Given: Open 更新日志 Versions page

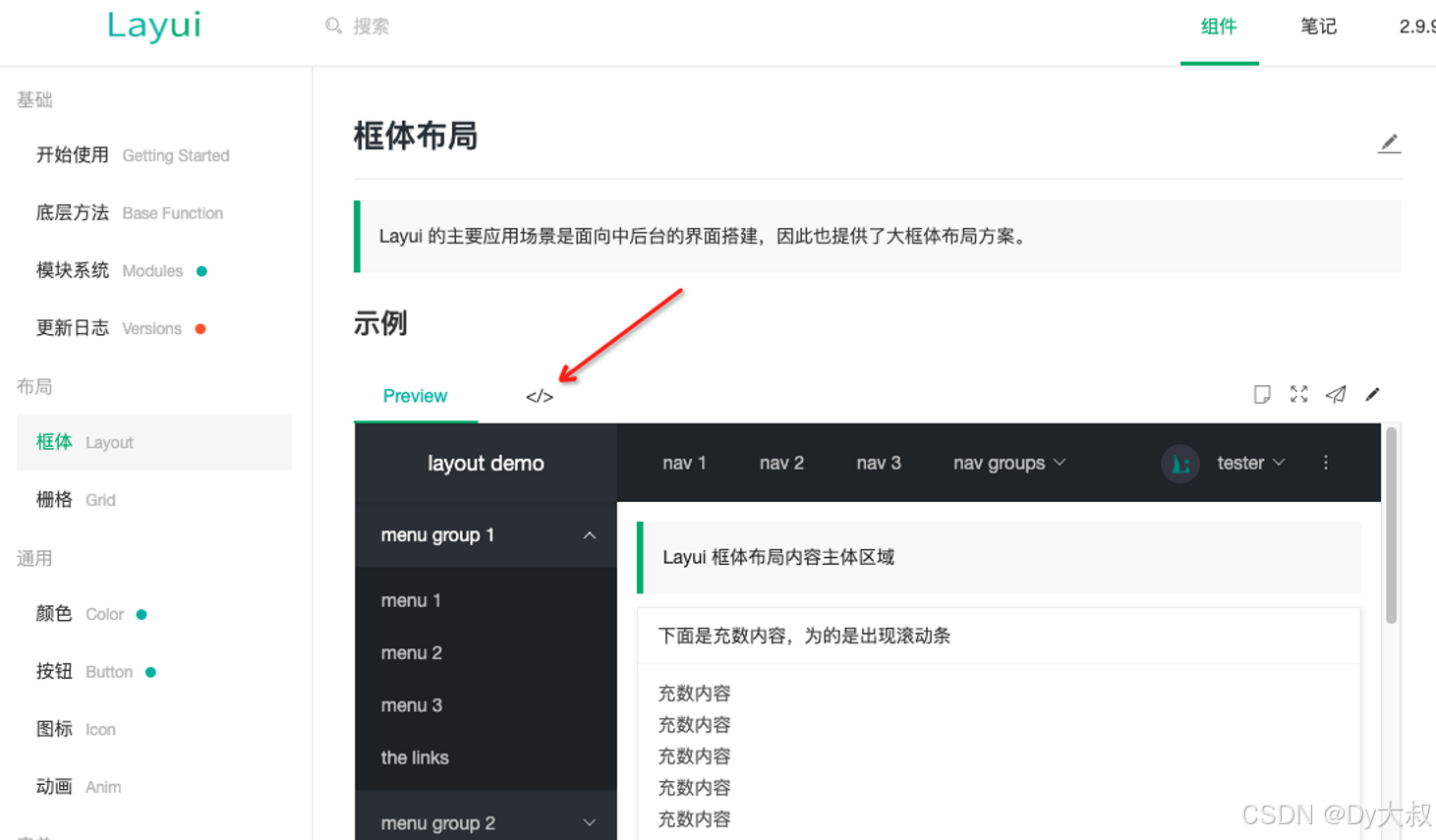Looking at the screenshot, I should [x=108, y=328].
